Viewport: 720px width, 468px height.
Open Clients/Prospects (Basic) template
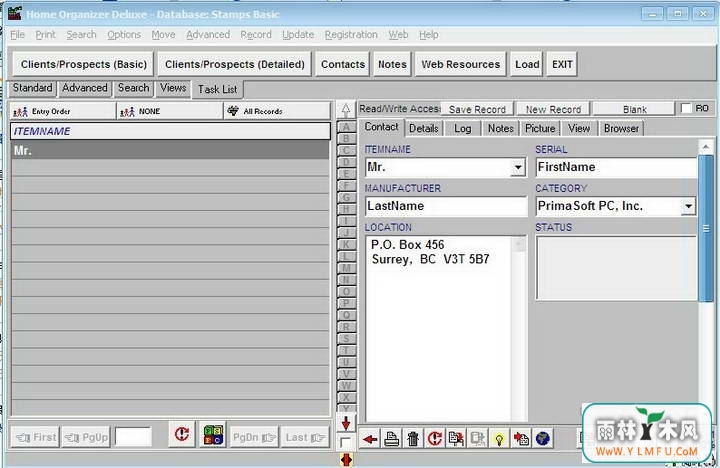click(84, 64)
